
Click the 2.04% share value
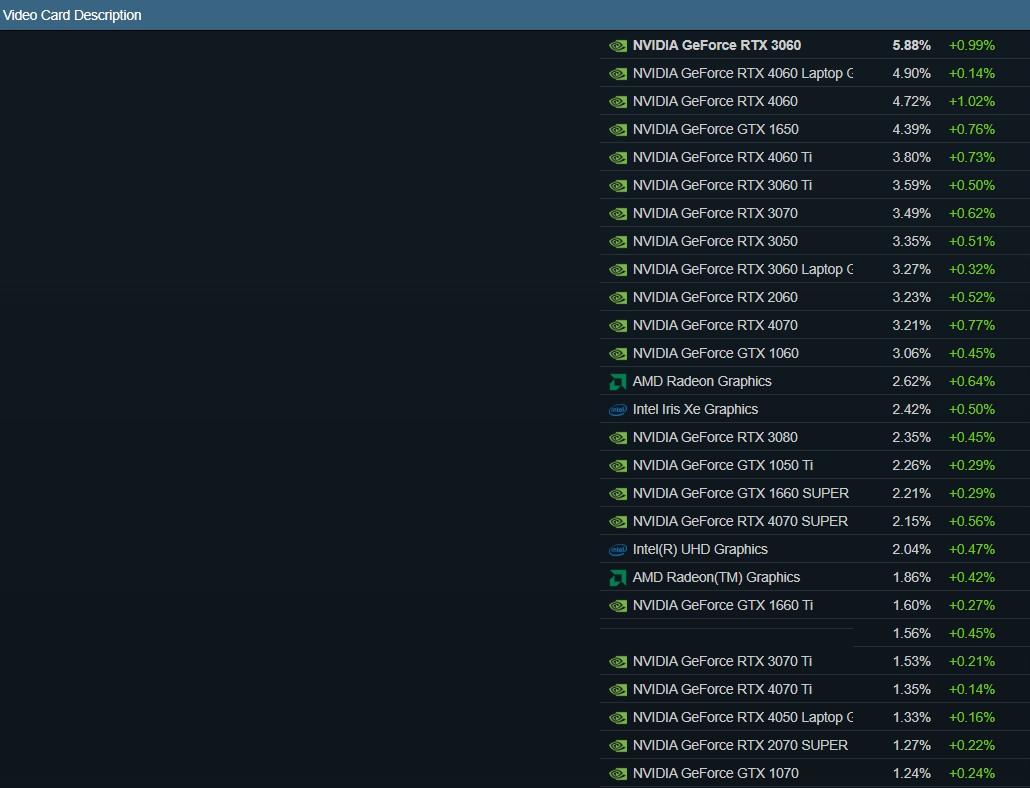pyautogui.click(x=911, y=549)
